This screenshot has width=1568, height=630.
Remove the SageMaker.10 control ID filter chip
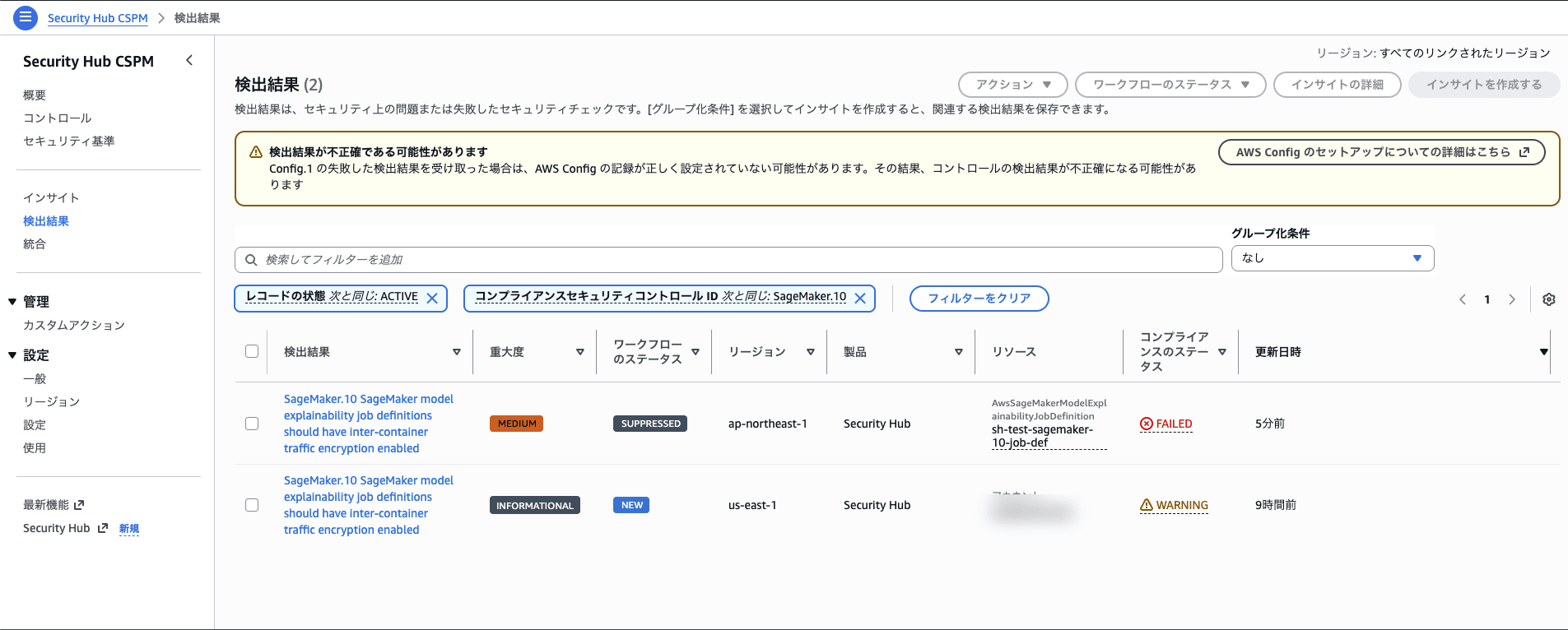coord(860,298)
